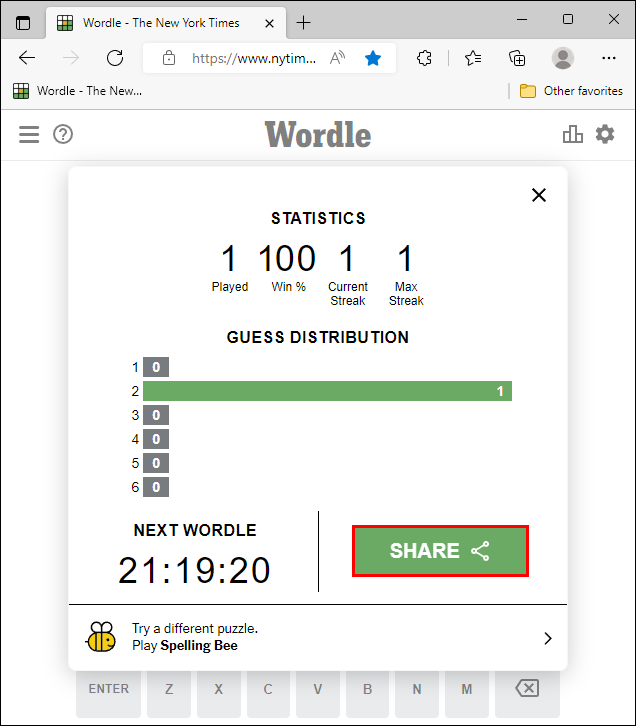Select the Wordle - The New York Times tab

pyautogui.click(x=166, y=23)
